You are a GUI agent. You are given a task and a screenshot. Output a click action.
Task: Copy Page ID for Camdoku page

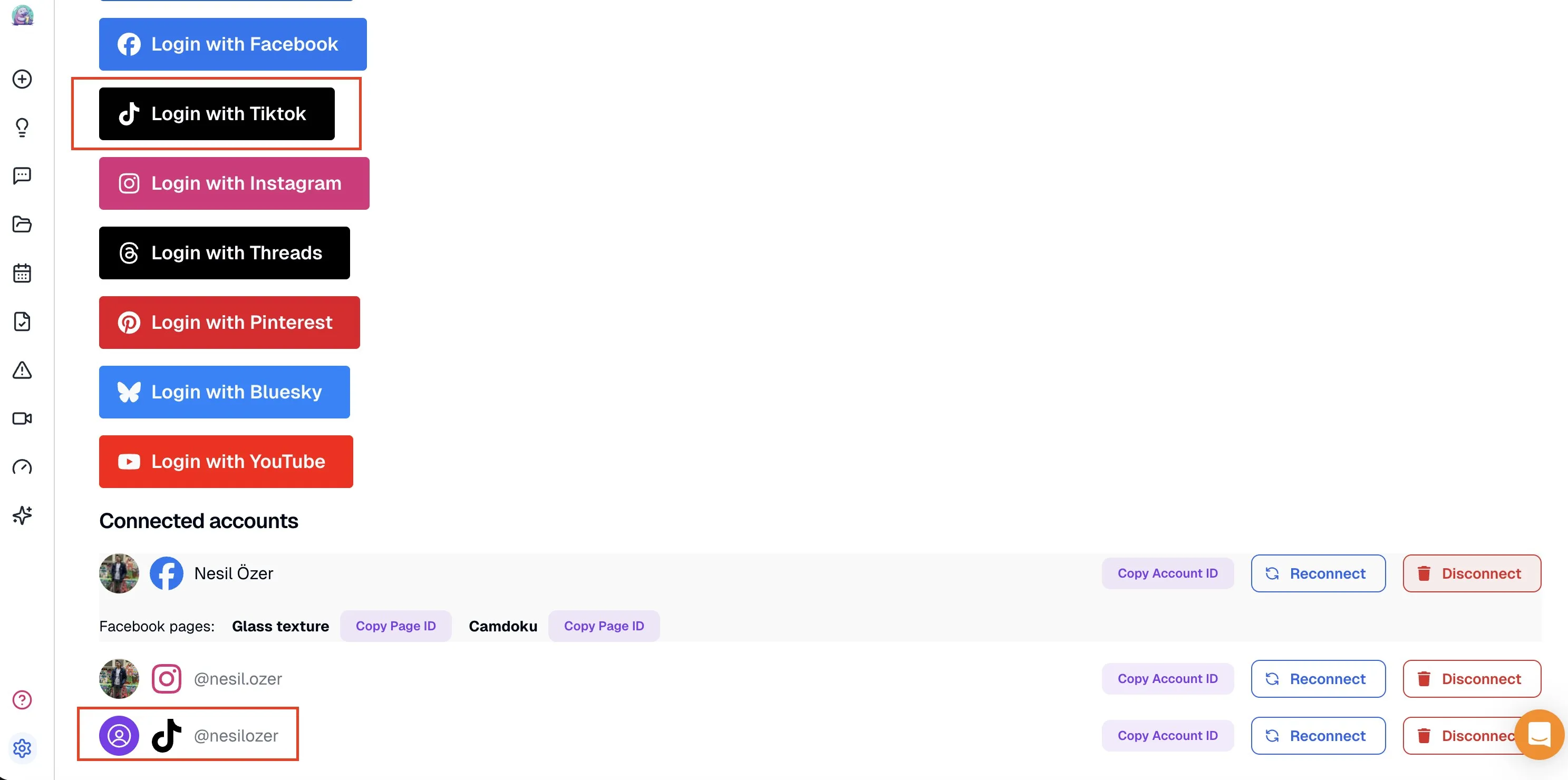click(604, 626)
